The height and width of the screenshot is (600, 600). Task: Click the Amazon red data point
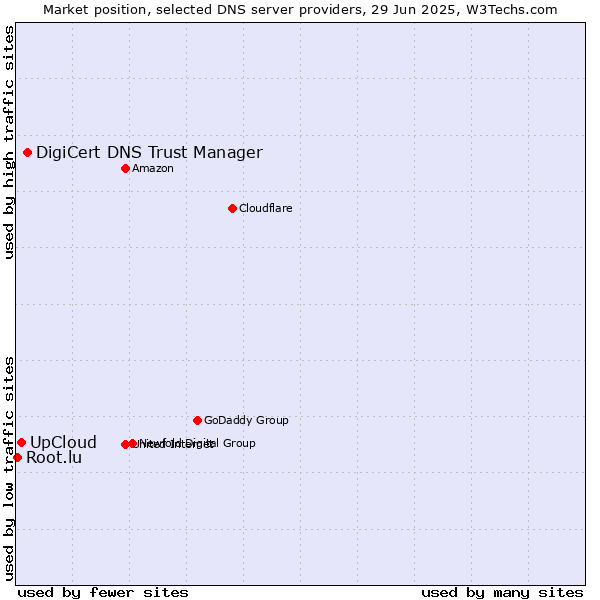(126, 168)
